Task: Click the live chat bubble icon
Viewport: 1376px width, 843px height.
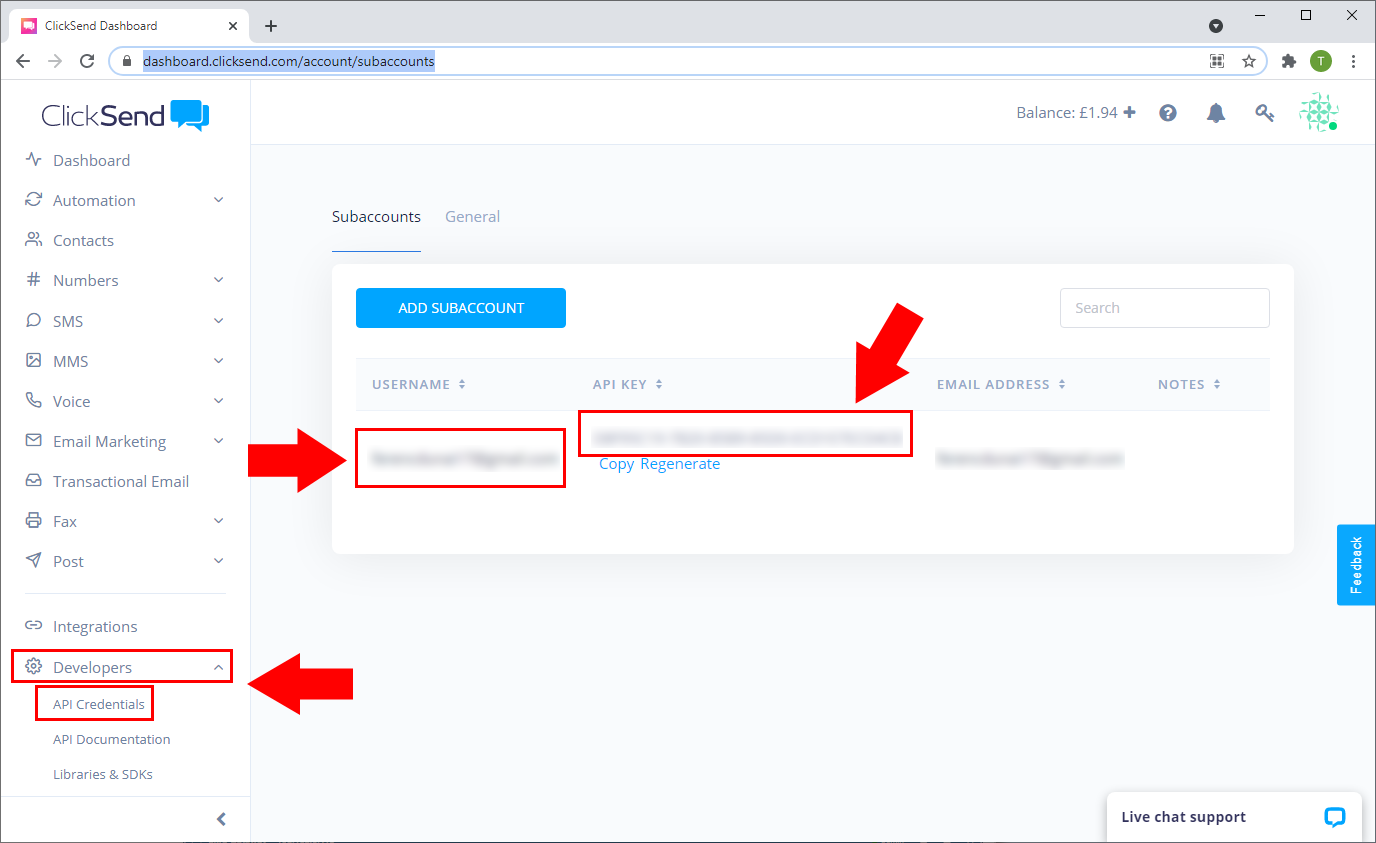Action: (1334, 817)
